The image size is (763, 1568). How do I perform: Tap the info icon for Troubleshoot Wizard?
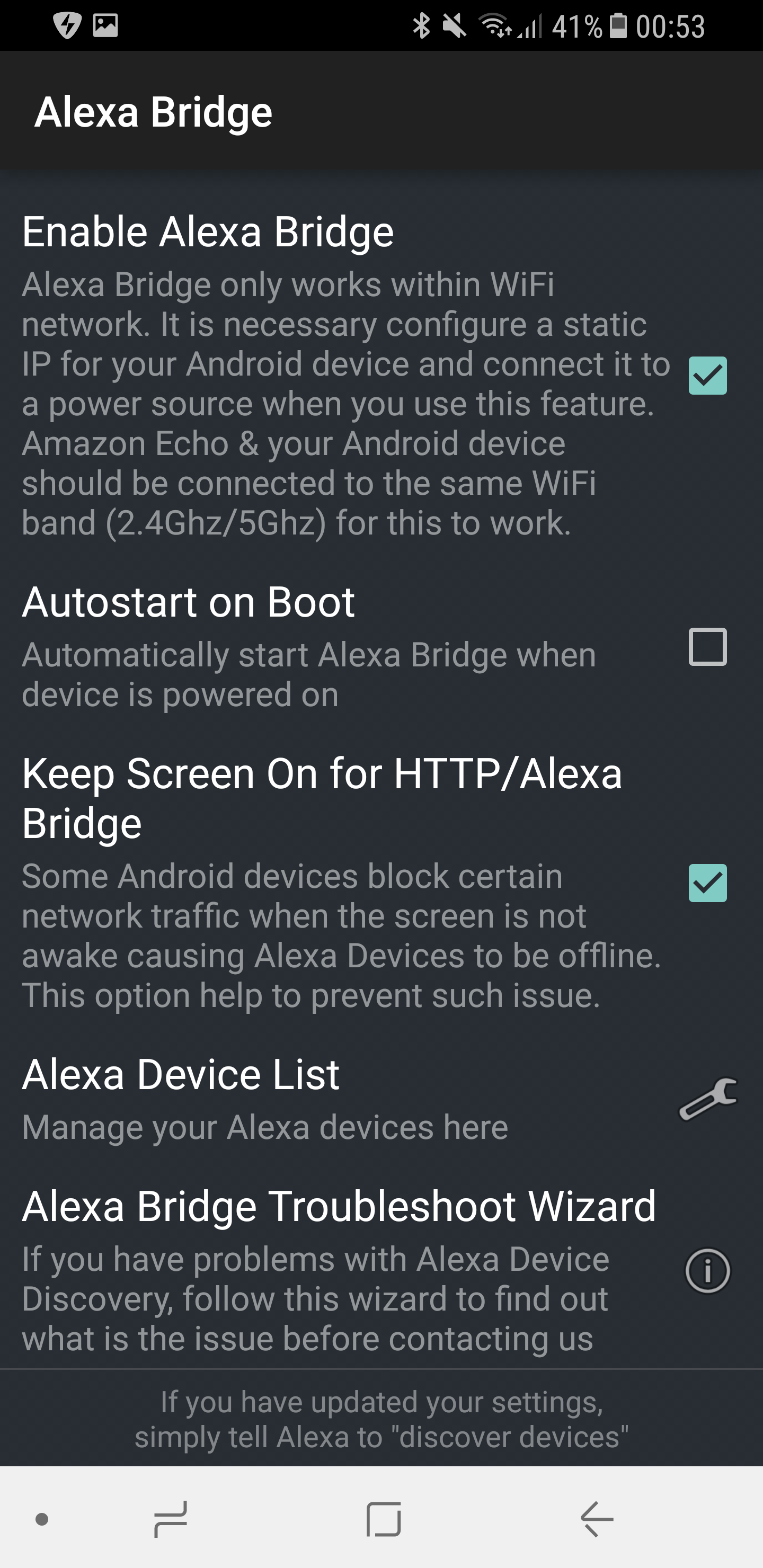pos(707,1270)
